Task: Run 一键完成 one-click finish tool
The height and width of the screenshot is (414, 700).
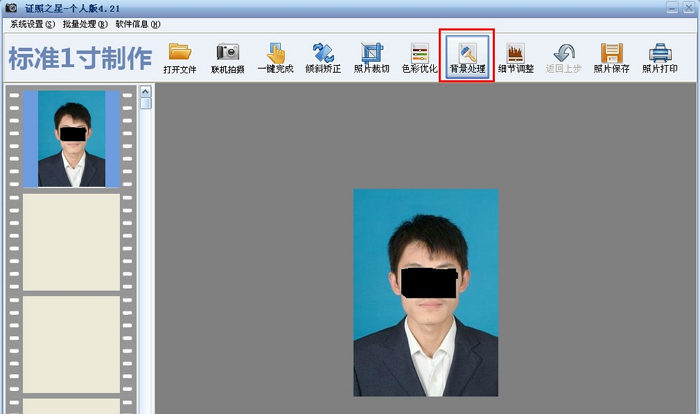Action: [275, 58]
